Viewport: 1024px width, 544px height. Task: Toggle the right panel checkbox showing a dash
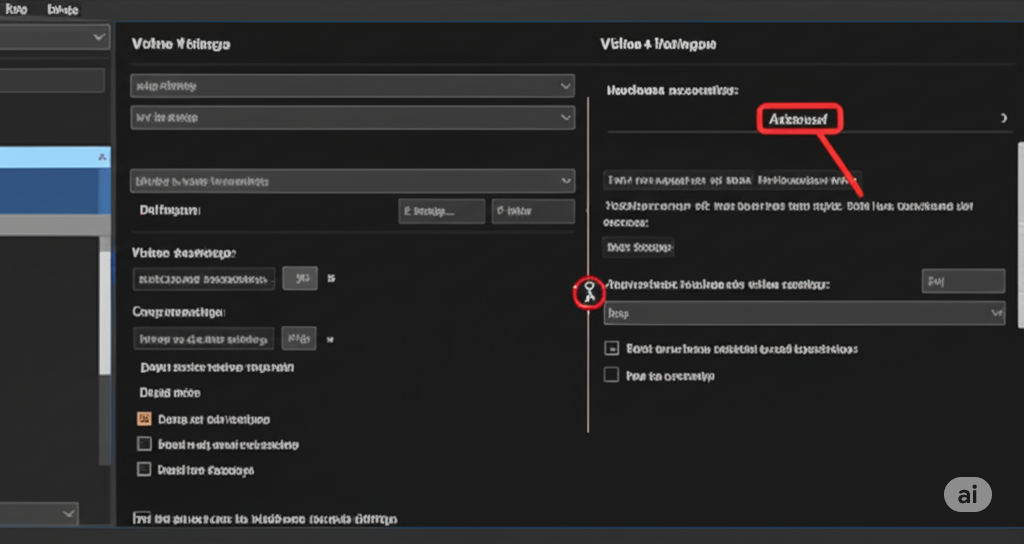[611, 348]
